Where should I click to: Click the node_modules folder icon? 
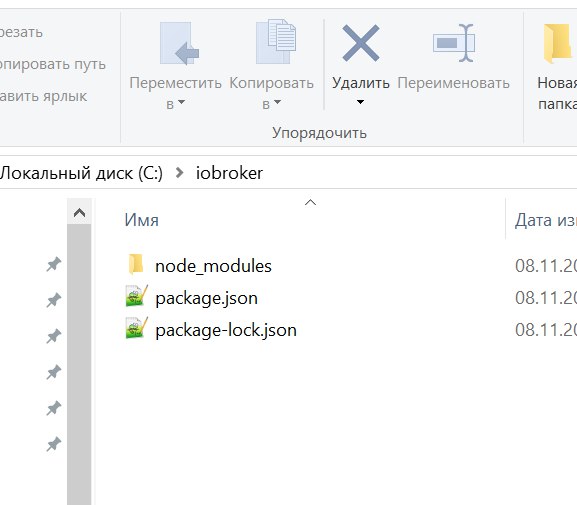(136, 264)
